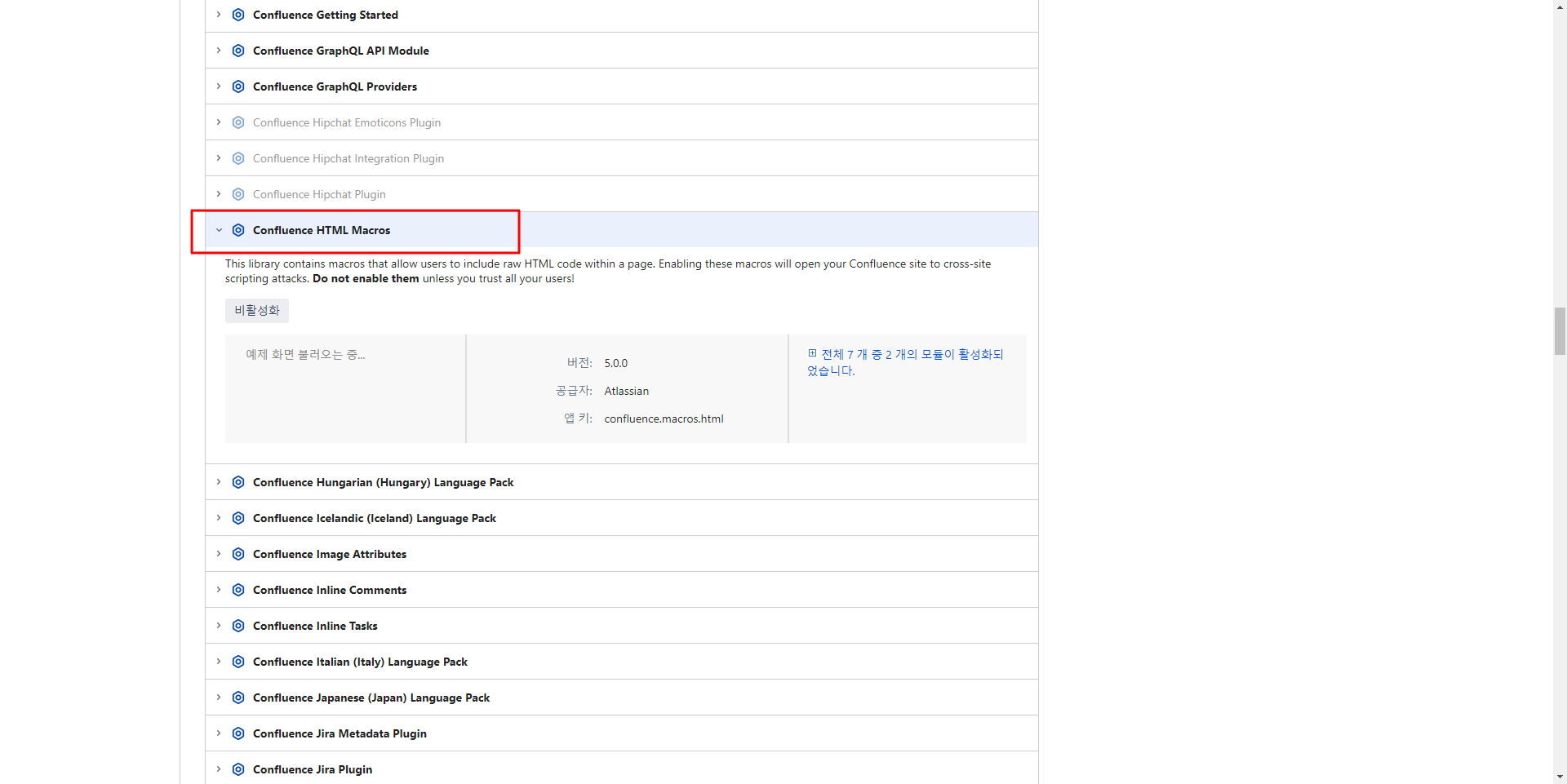Click the Confluence HTML Macros plugin icon

238,230
